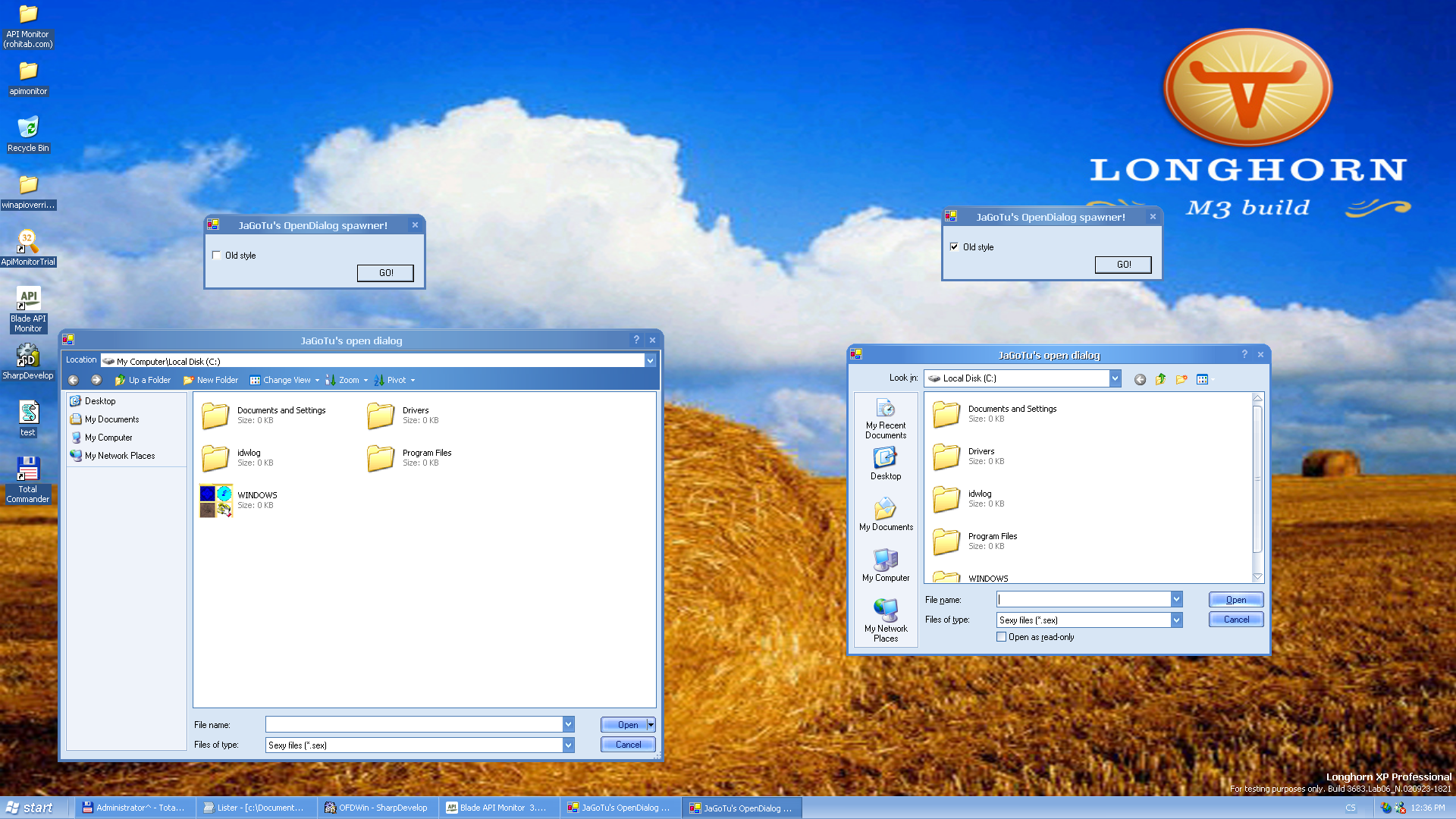
Task: Select the Documents and Settings folder in the left dialog
Action: pos(264,415)
